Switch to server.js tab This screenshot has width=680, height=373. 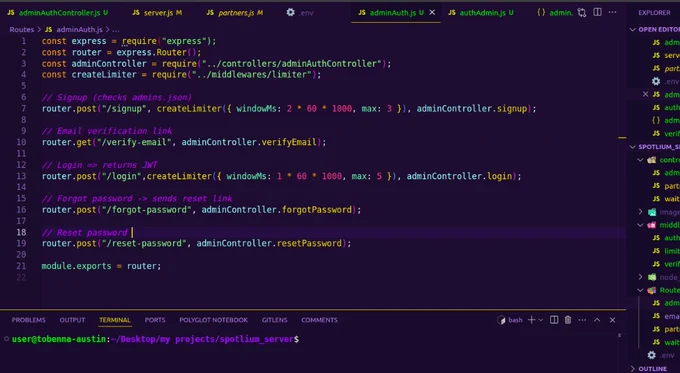[157, 13]
